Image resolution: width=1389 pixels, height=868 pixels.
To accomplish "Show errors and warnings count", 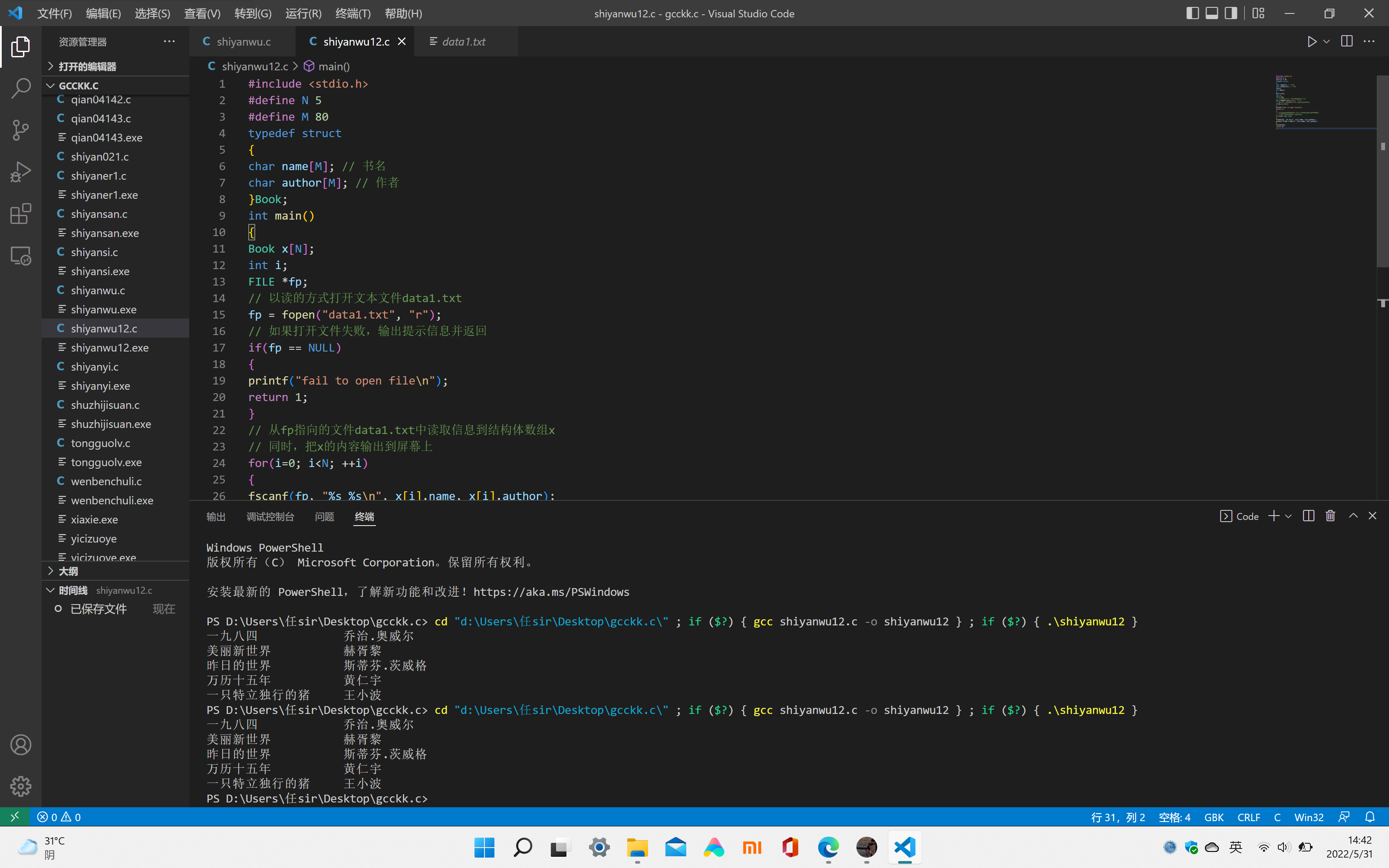I will coord(59,817).
